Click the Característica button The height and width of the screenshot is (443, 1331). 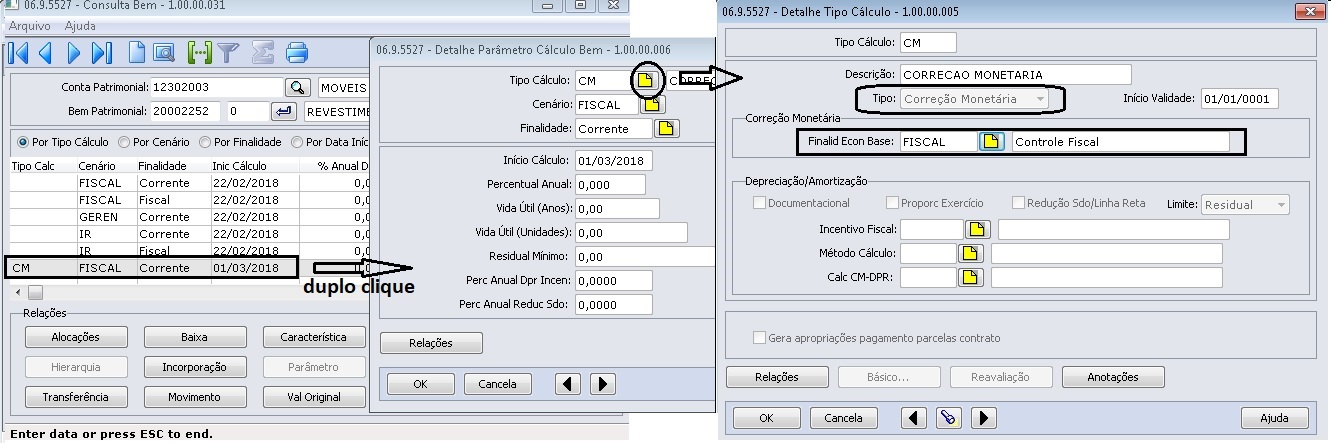[x=313, y=338]
